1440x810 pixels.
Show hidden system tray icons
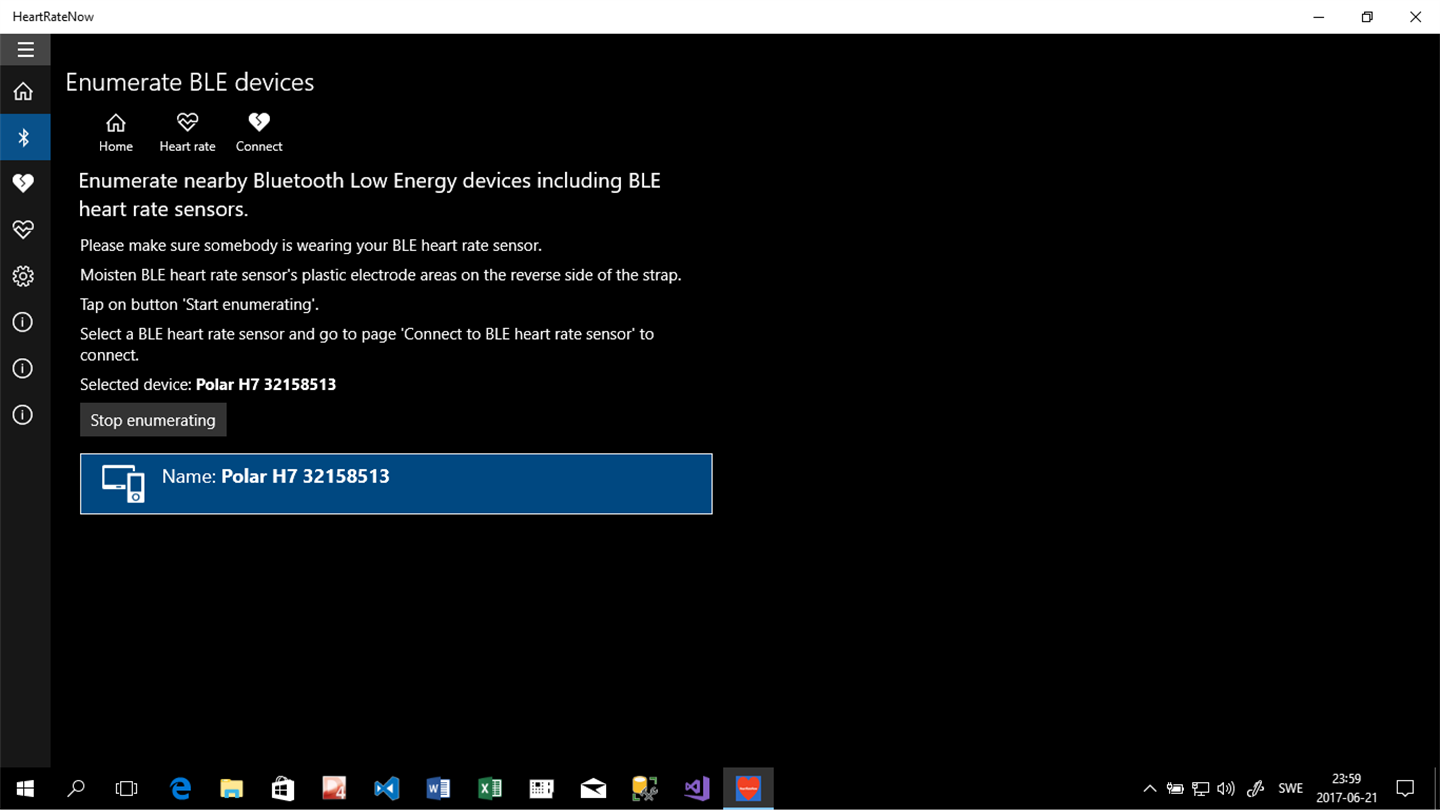1150,789
